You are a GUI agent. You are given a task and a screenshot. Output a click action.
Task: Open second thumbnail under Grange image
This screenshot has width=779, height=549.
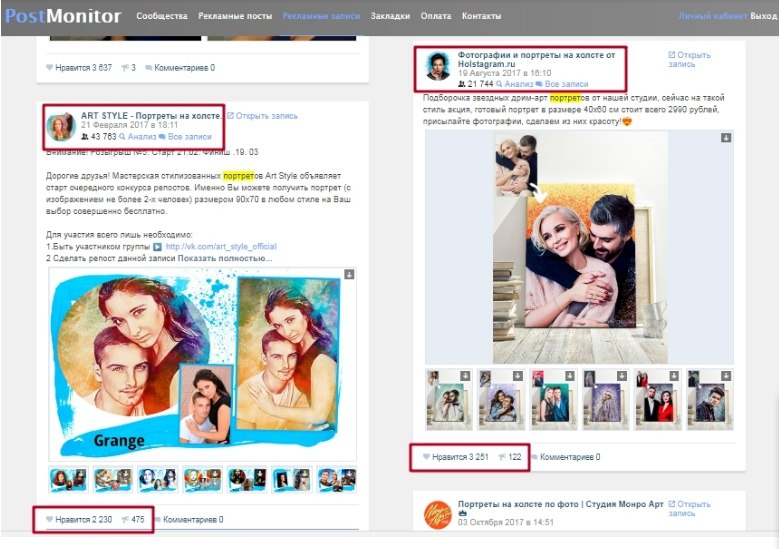point(113,479)
